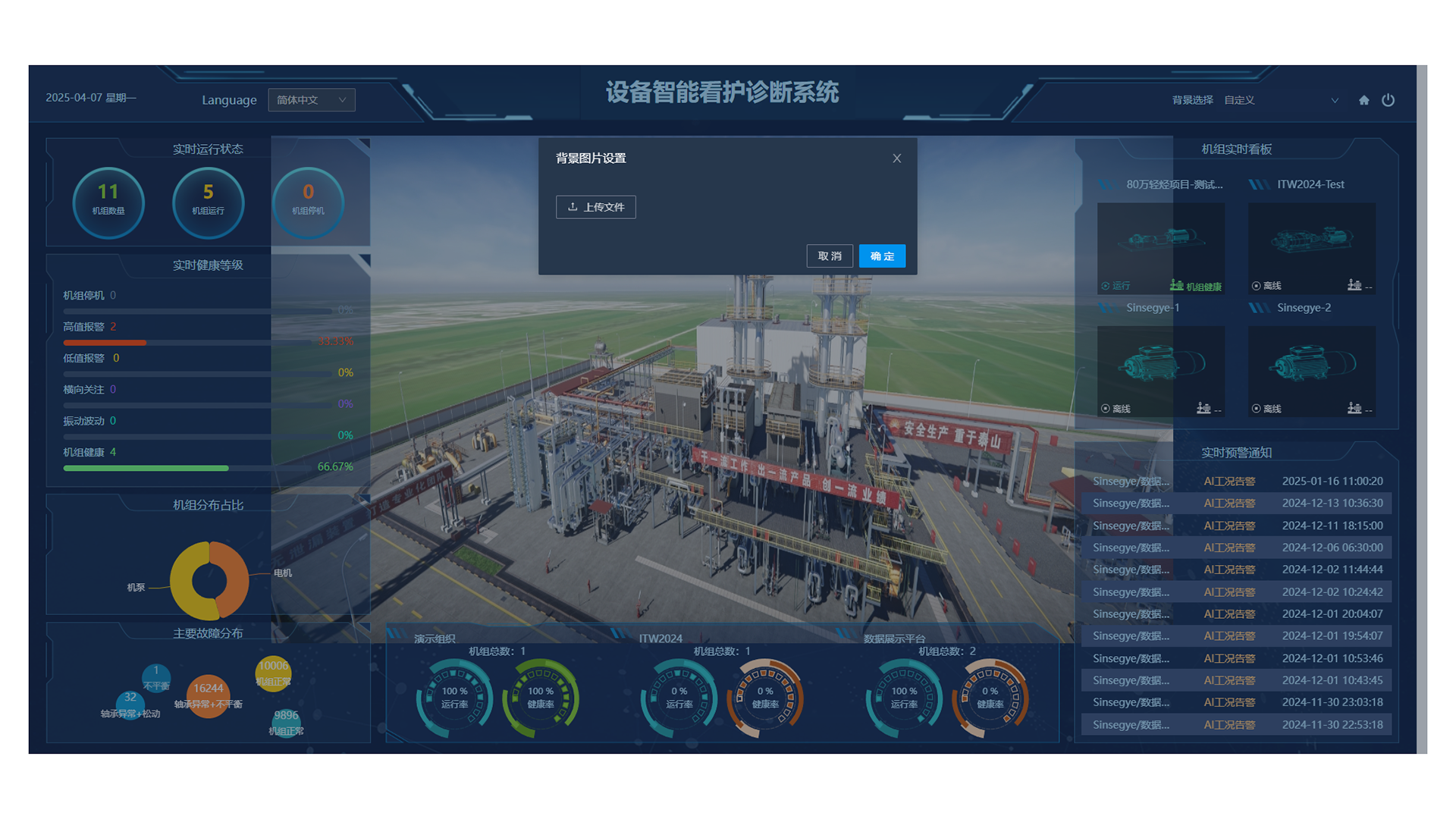Viewport: 1456px width, 819px height.
Task: Open the alert dated 2024-12-11 18:15:00
Action: (1237, 526)
